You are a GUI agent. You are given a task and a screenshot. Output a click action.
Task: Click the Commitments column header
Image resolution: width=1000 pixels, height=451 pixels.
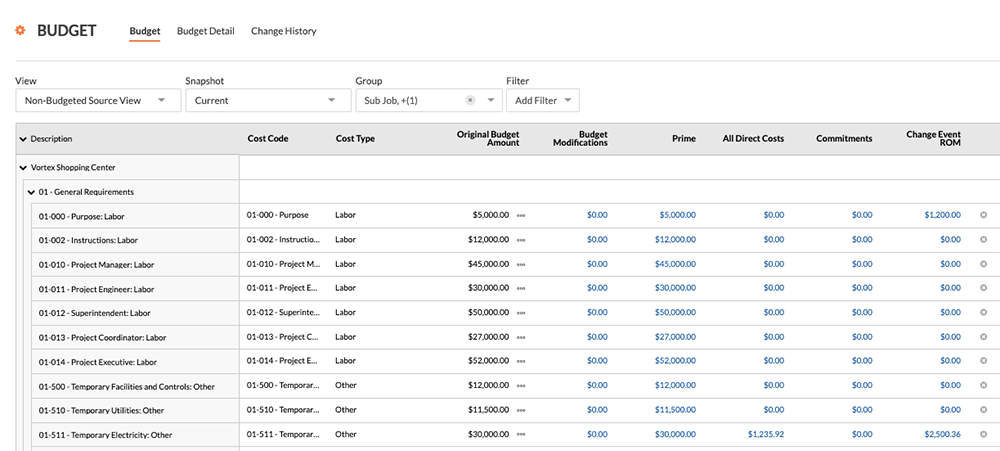[x=844, y=138]
